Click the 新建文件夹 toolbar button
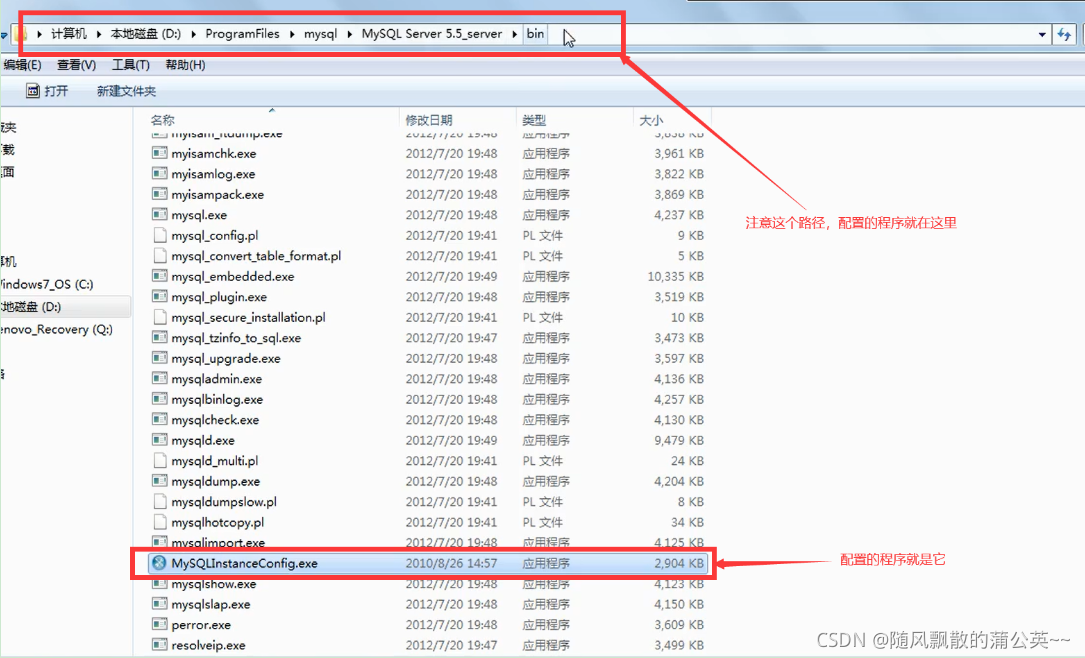This screenshot has height=658, width=1085. pyautogui.click(x=126, y=91)
